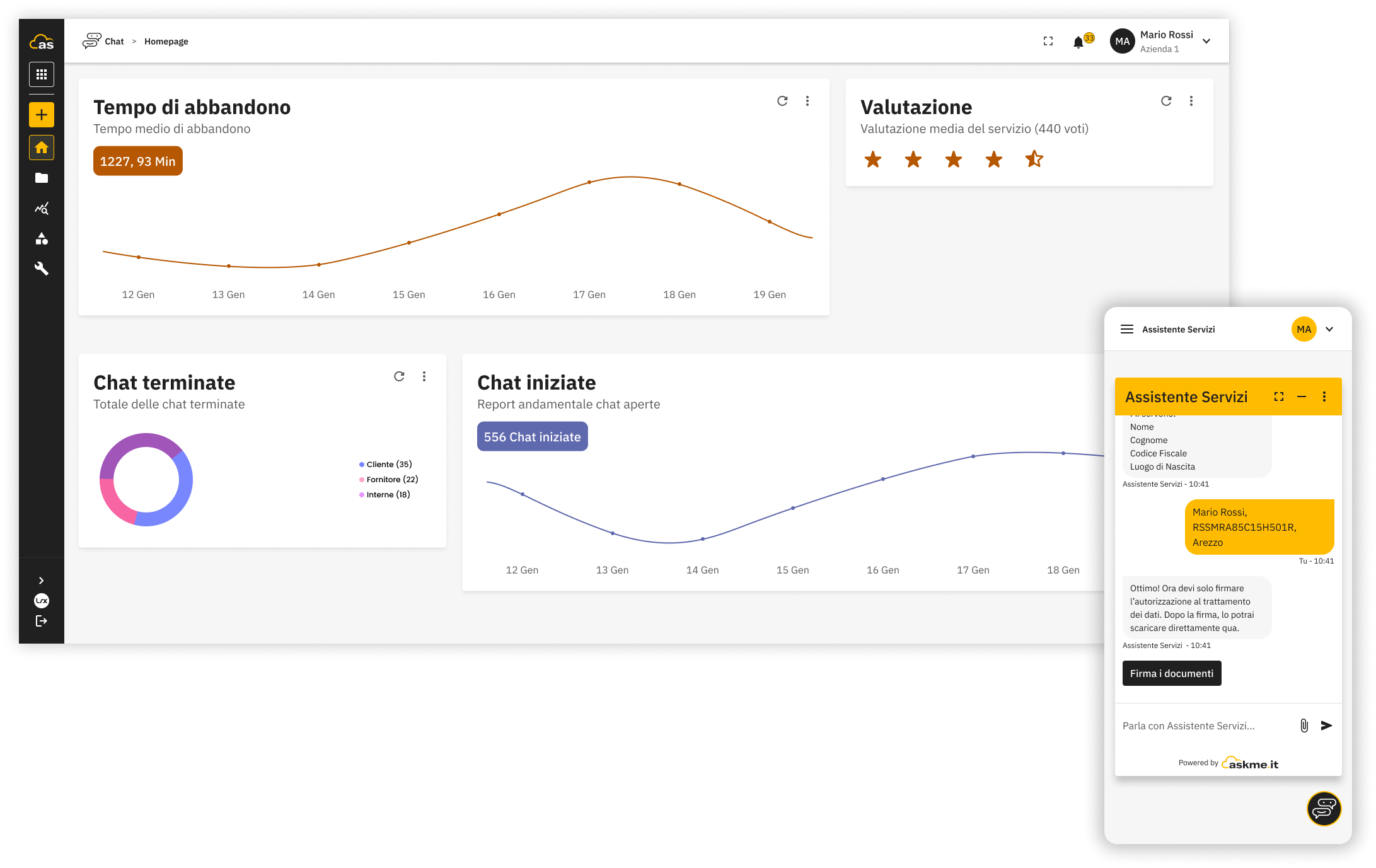Open the wrench settings icon
Screen dimensions: 1376x868
[x=42, y=269]
